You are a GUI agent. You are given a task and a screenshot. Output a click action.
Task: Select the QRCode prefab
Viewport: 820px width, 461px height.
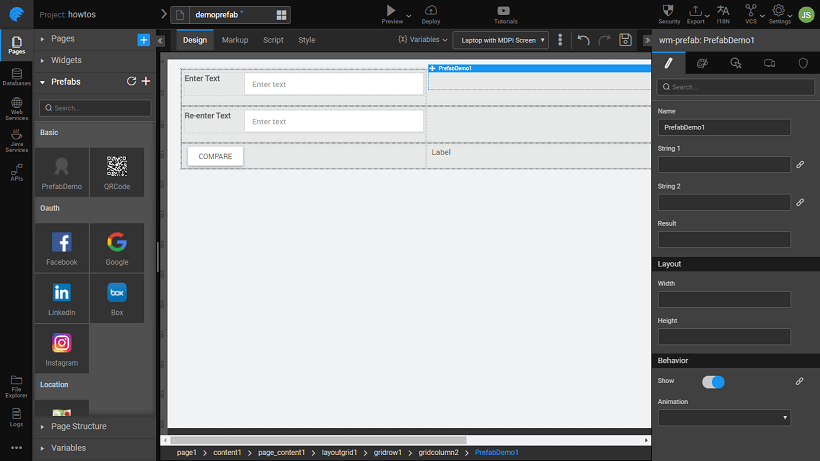pyautogui.click(x=117, y=172)
